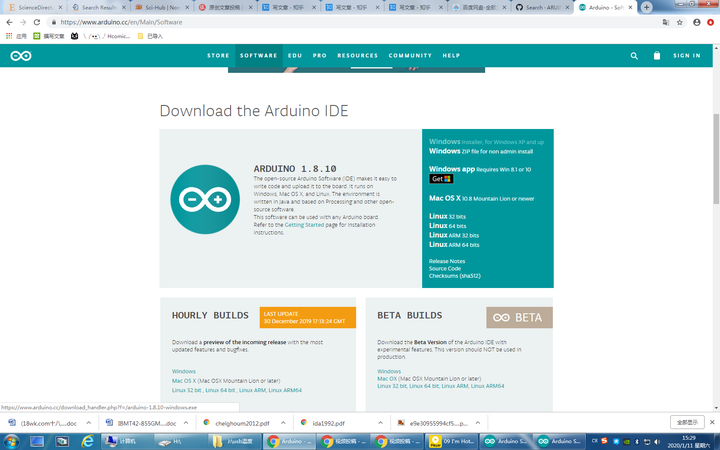Switch to the Sci-Hub browser tab

162,7
